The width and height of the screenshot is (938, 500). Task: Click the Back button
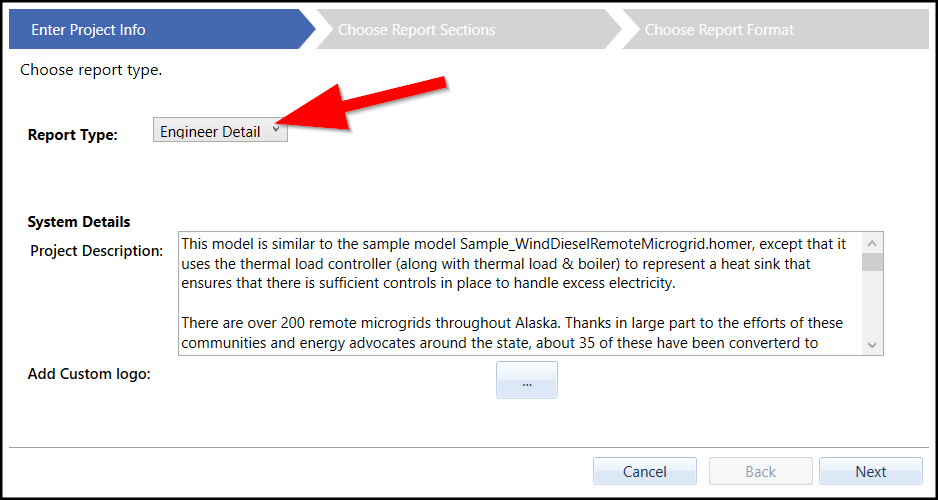[760, 471]
